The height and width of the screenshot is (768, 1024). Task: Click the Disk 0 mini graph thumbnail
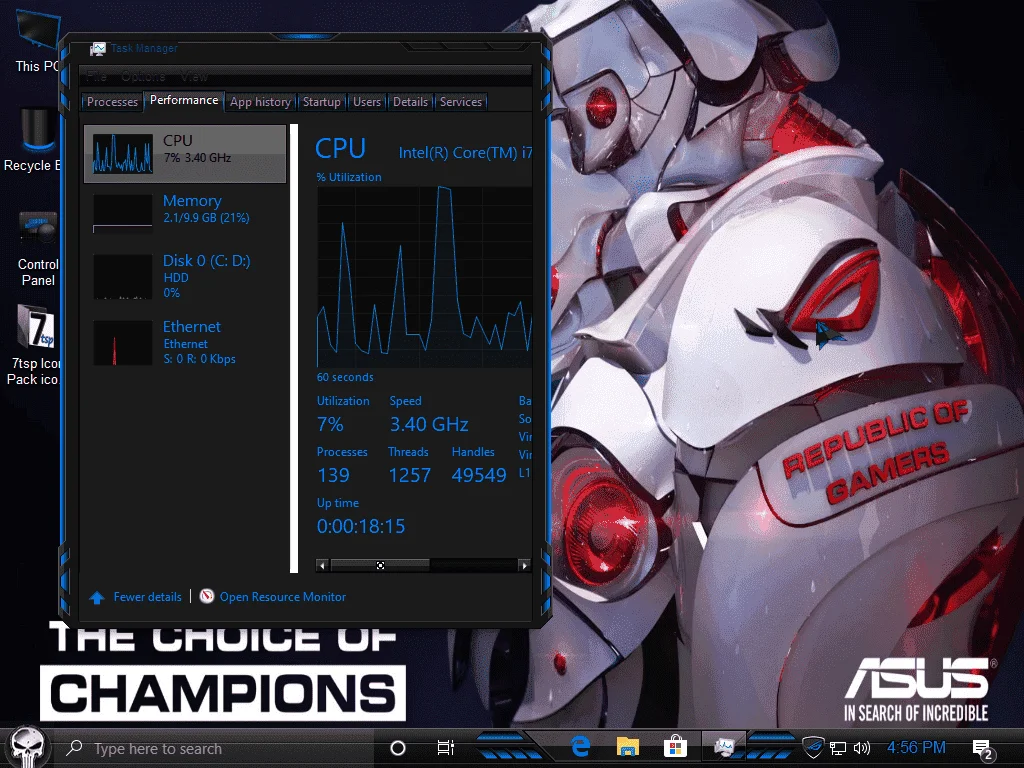123,277
